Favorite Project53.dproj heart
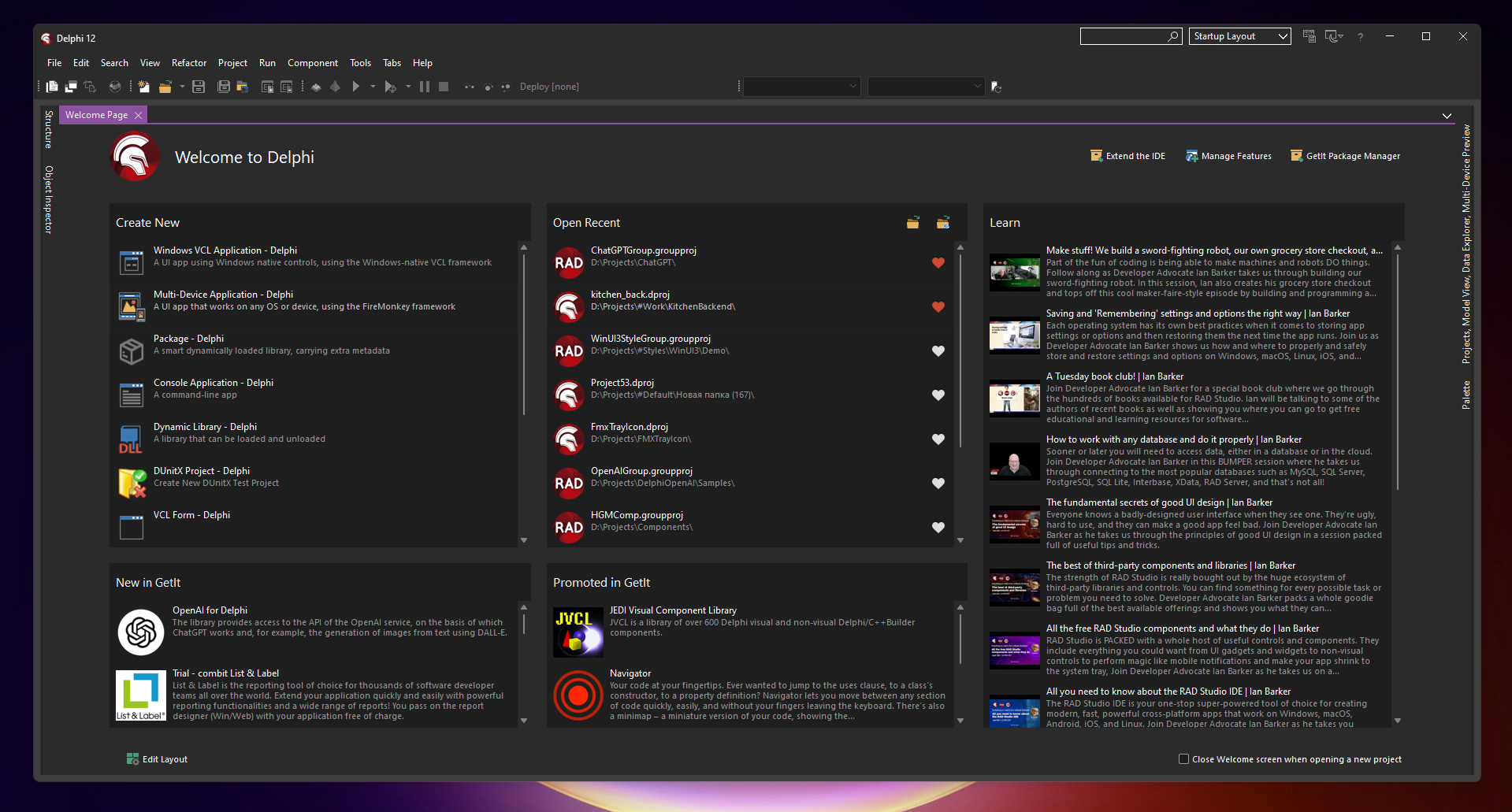The image size is (1512, 812). coord(938,395)
